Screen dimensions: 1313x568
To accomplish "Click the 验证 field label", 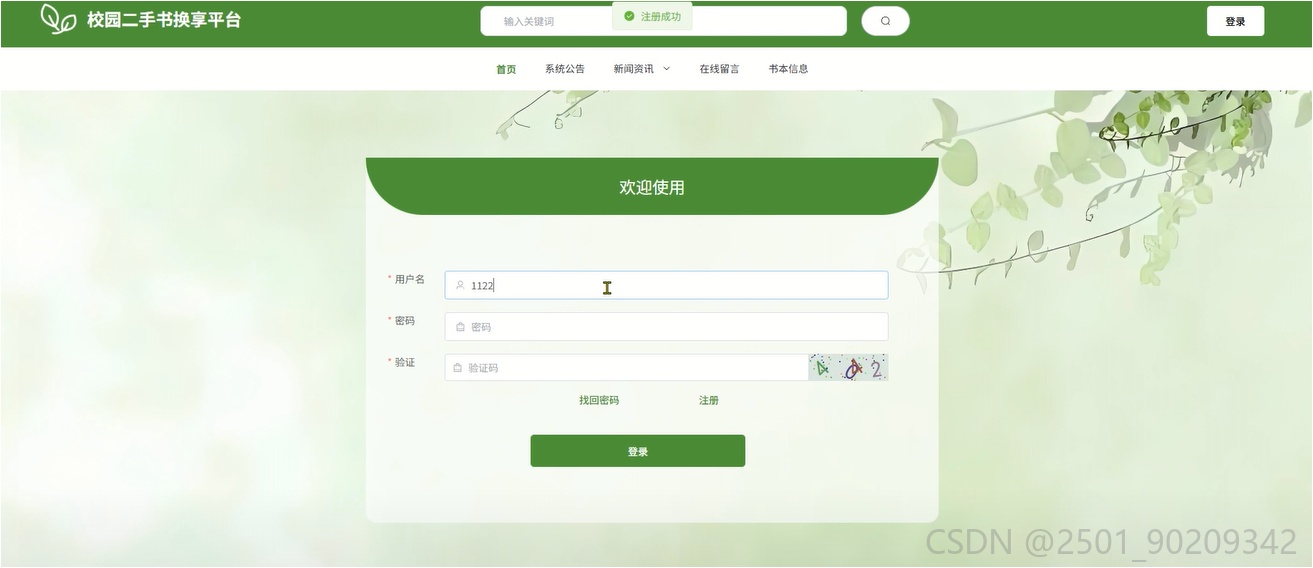I will pyautogui.click(x=404, y=362).
